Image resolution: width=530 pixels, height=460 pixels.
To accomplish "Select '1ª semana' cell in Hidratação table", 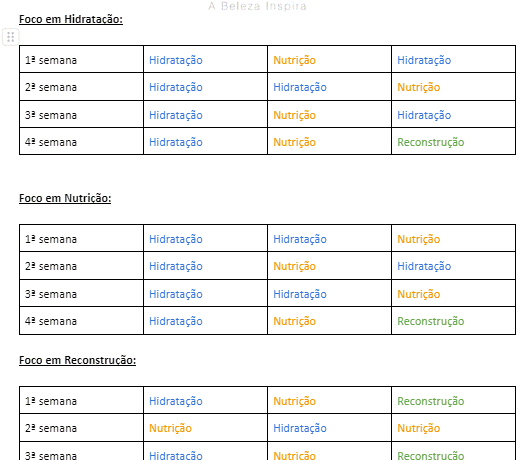I will point(81,59).
